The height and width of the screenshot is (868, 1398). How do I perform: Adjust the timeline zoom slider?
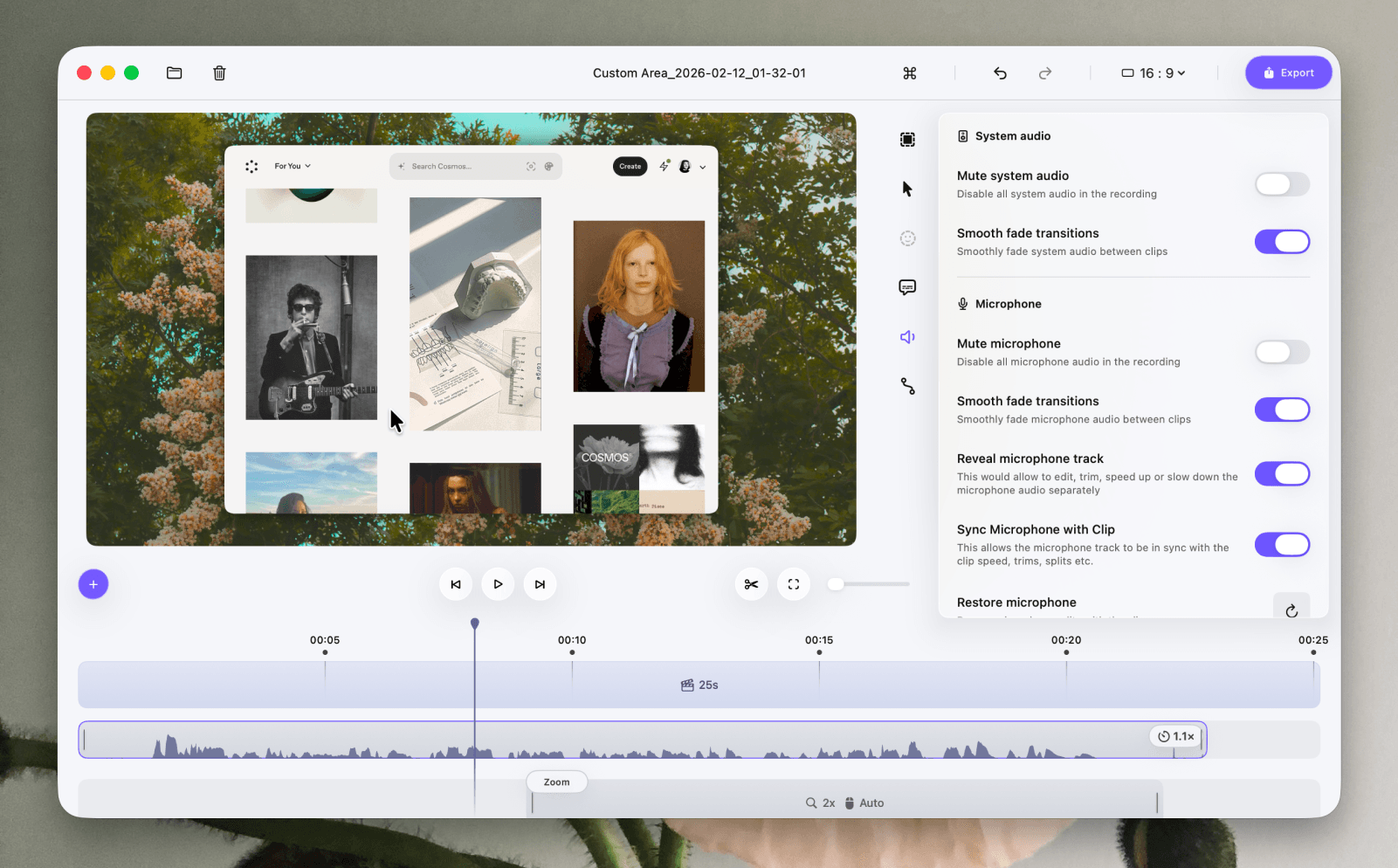click(x=837, y=584)
